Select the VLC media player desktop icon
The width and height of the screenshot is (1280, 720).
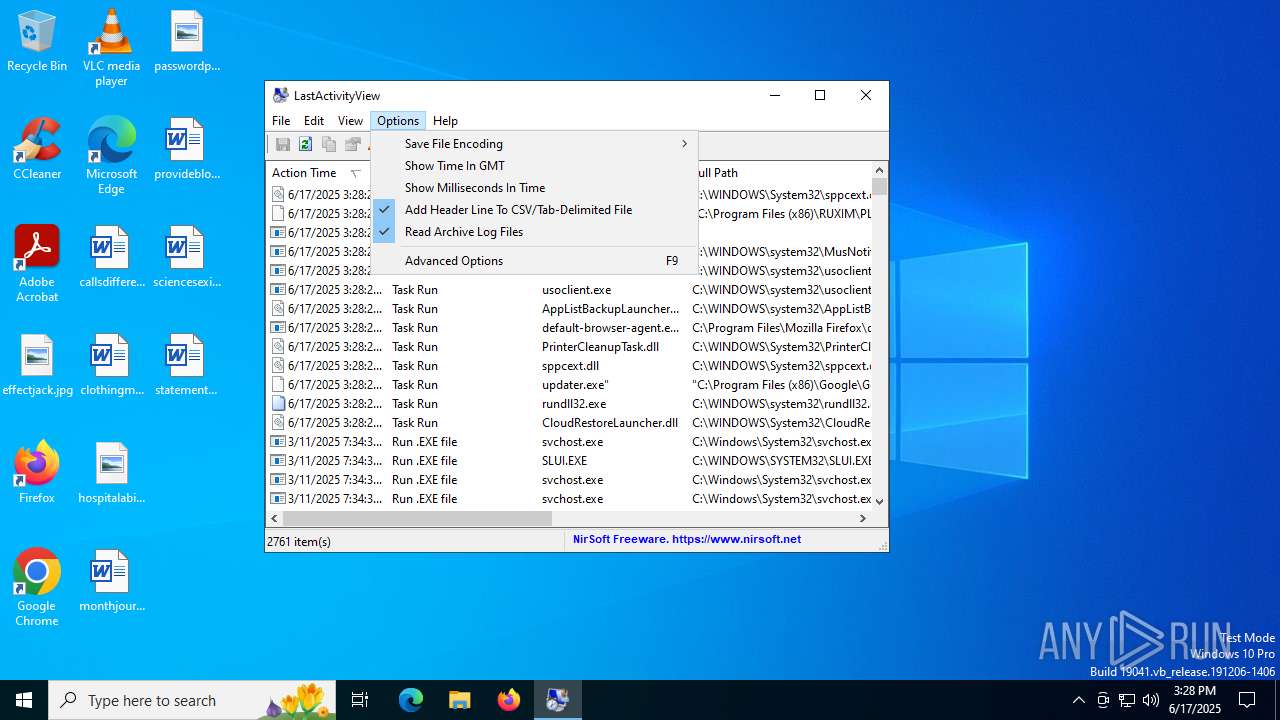click(111, 48)
